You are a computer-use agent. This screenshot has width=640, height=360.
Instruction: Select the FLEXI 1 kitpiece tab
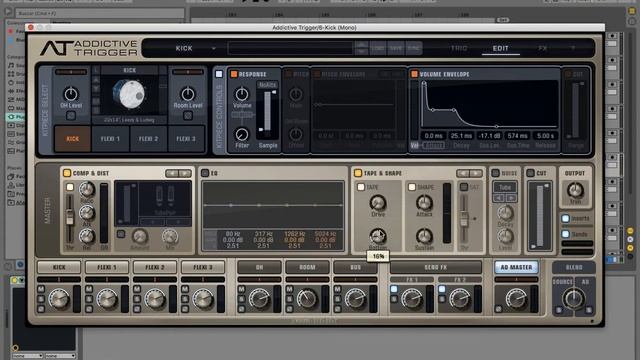coord(110,139)
